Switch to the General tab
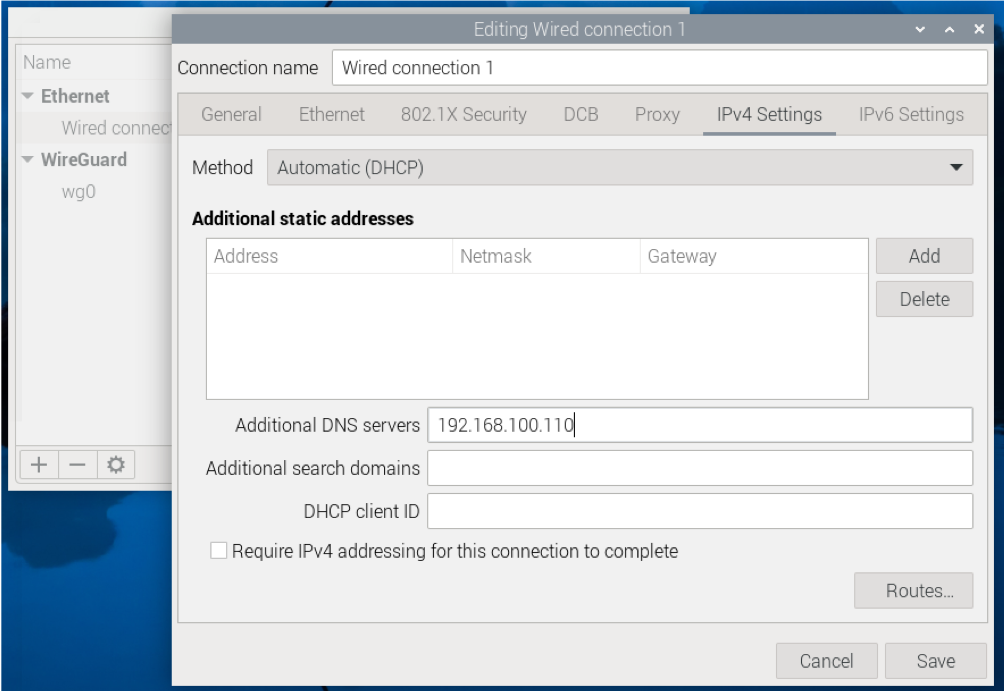 point(231,114)
